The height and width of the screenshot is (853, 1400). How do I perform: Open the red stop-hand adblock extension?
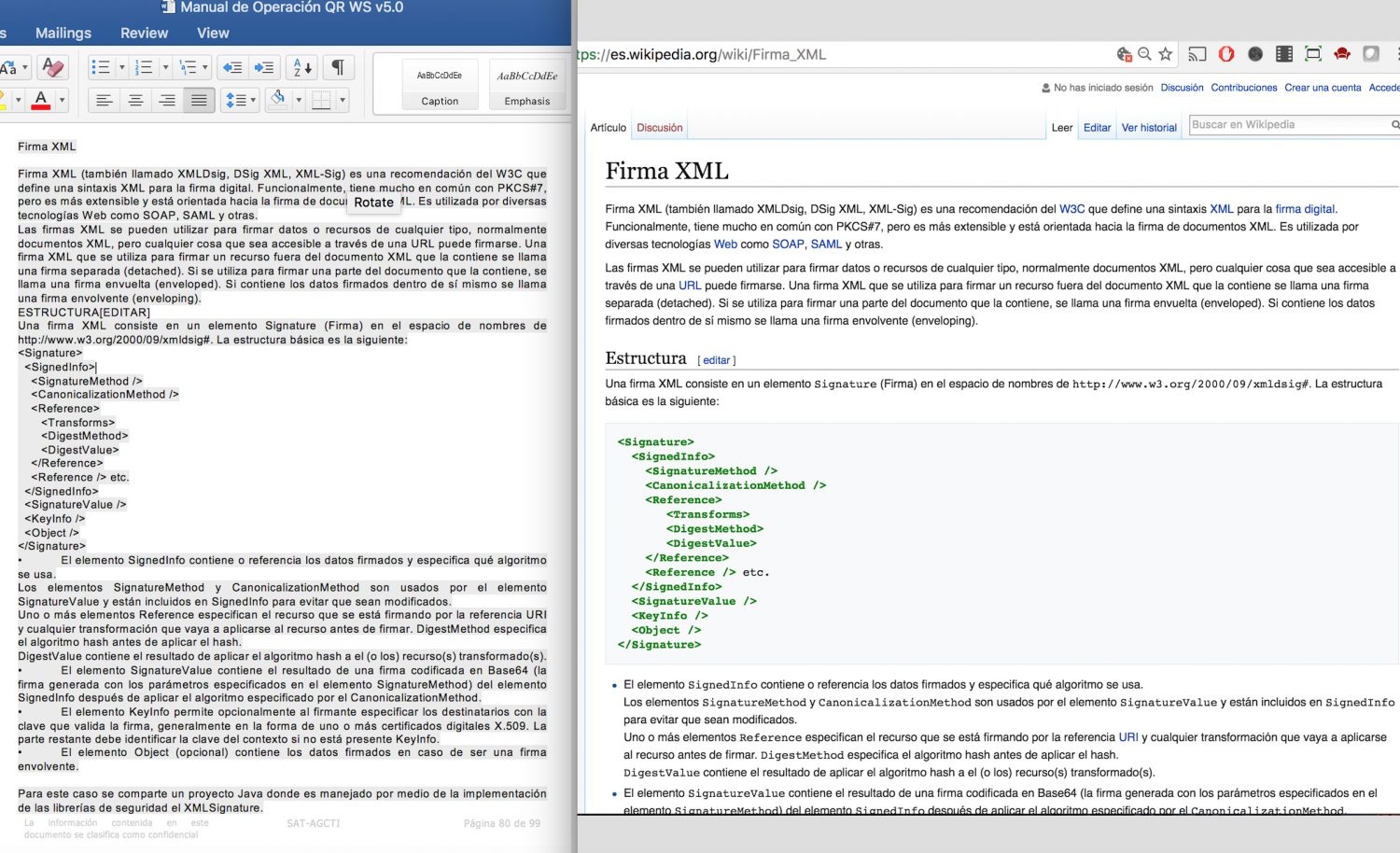[1226, 54]
